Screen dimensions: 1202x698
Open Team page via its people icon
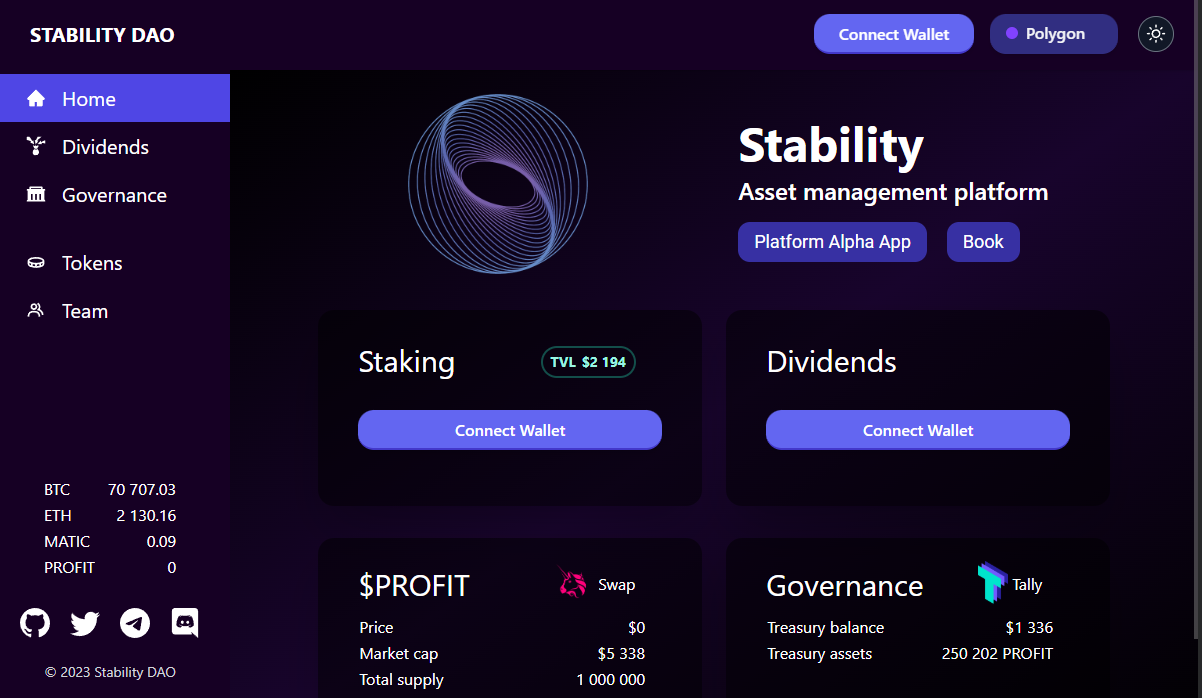tap(36, 310)
